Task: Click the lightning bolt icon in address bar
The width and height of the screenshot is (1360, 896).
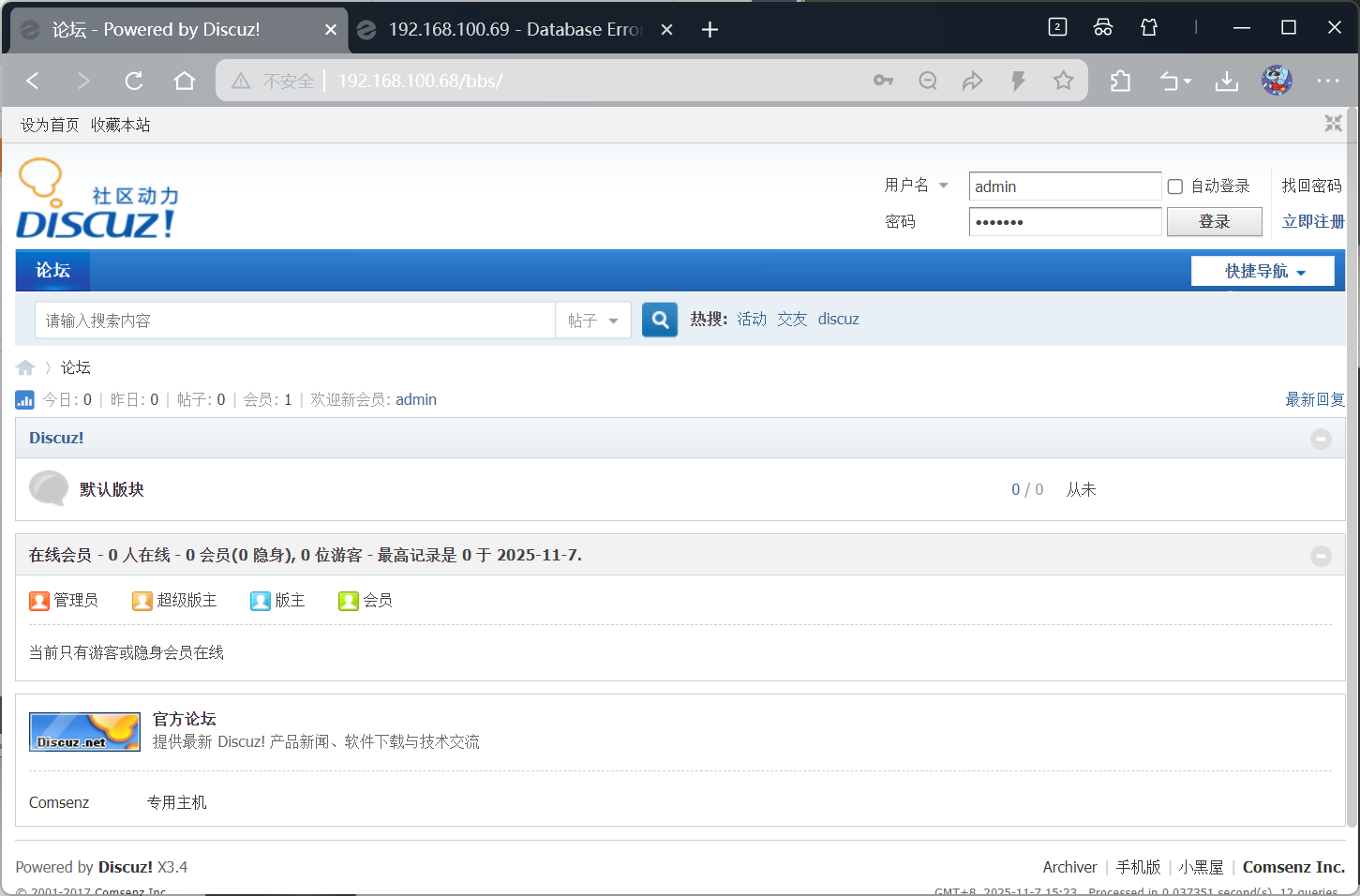Action: [1018, 81]
